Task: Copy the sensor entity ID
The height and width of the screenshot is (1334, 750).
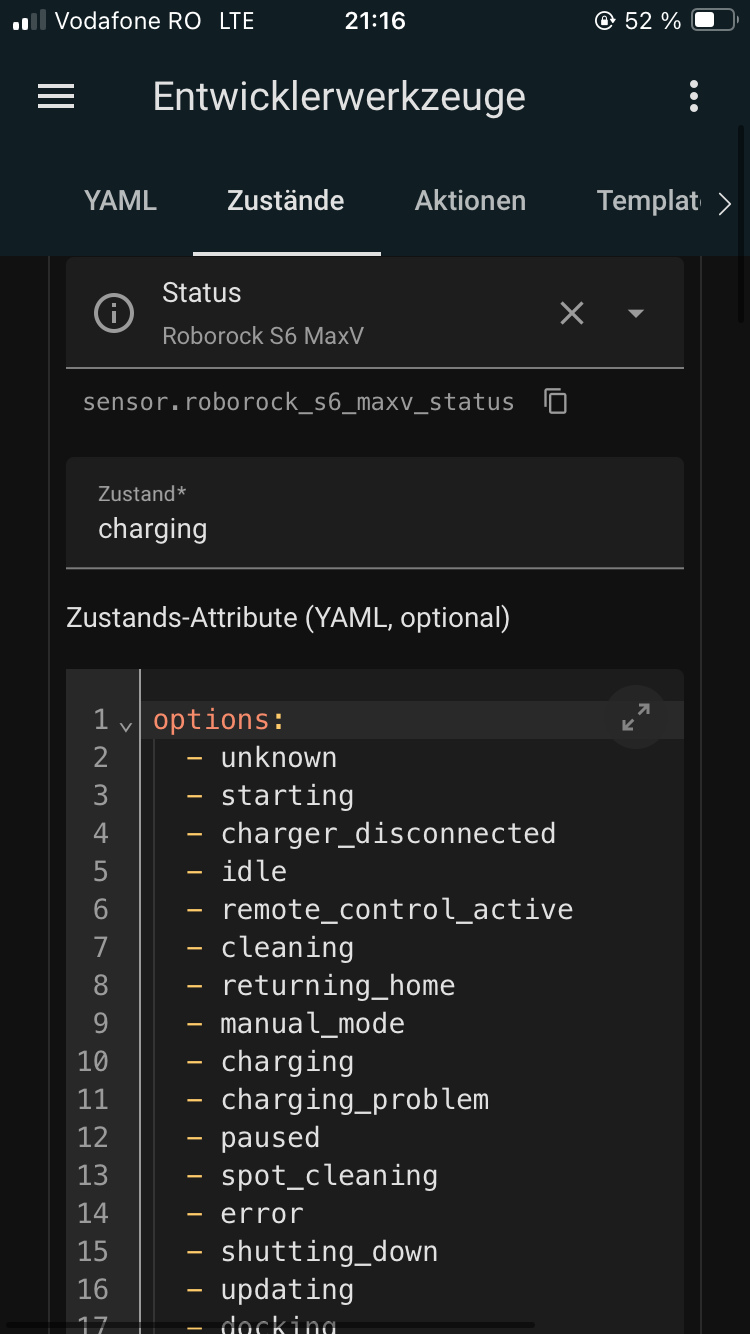Action: click(x=556, y=402)
